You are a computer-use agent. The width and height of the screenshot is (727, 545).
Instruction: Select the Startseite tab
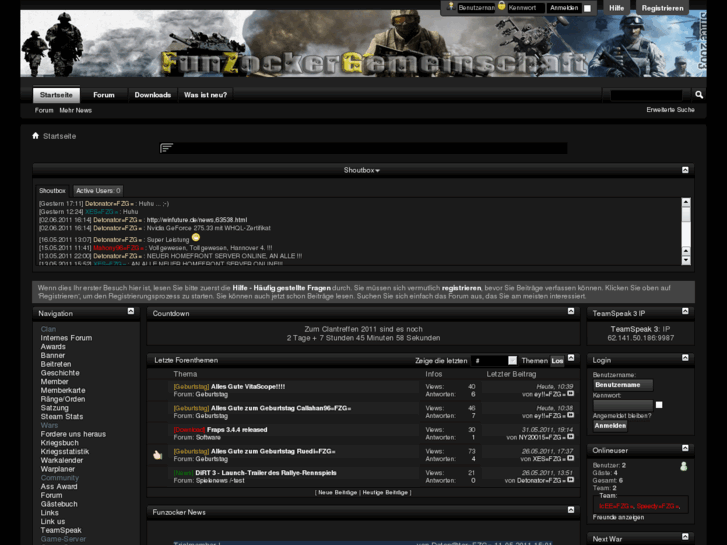point(56,95)
